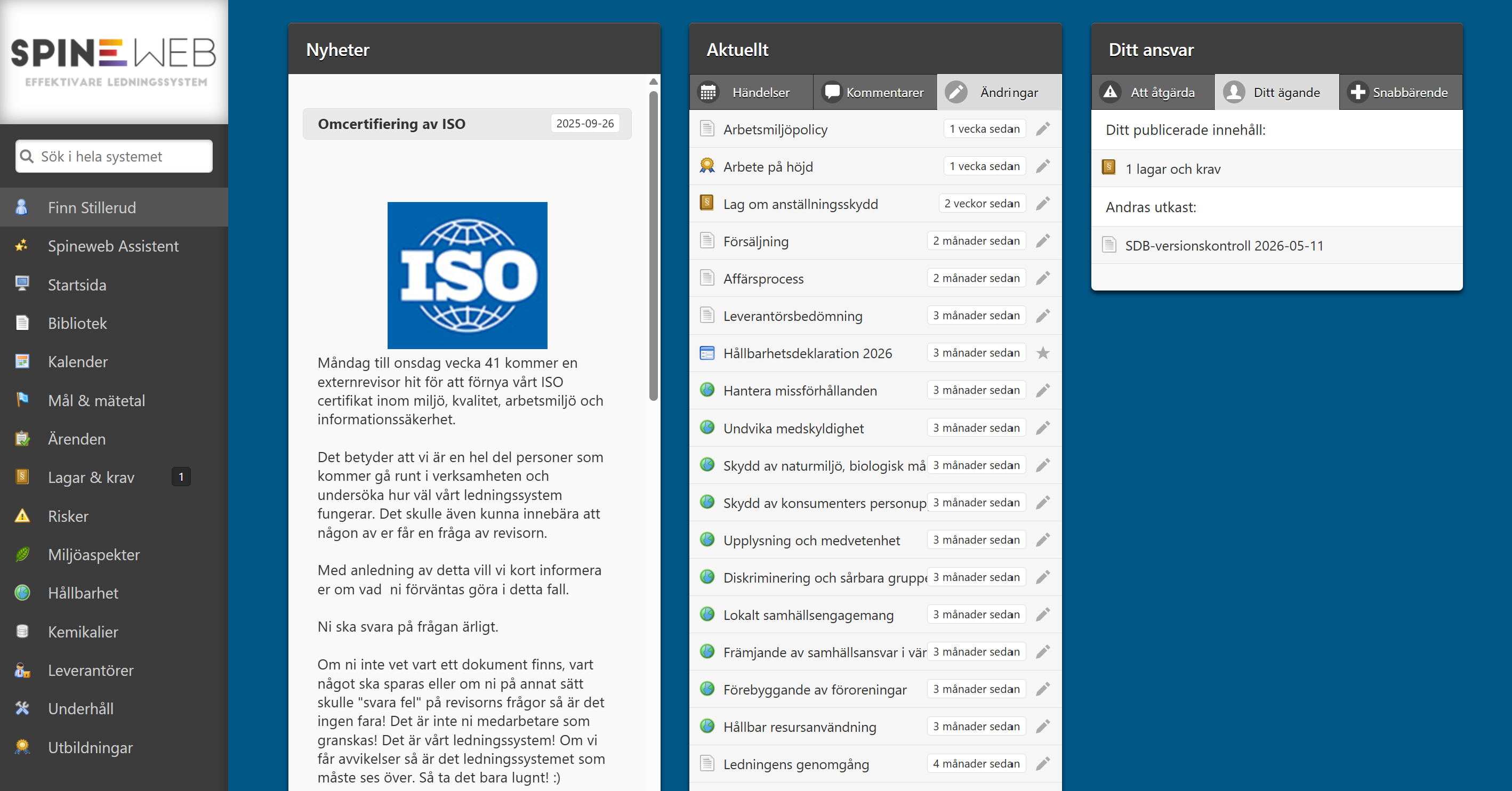Select the Ditt ägande tab

click(1277, 92)
